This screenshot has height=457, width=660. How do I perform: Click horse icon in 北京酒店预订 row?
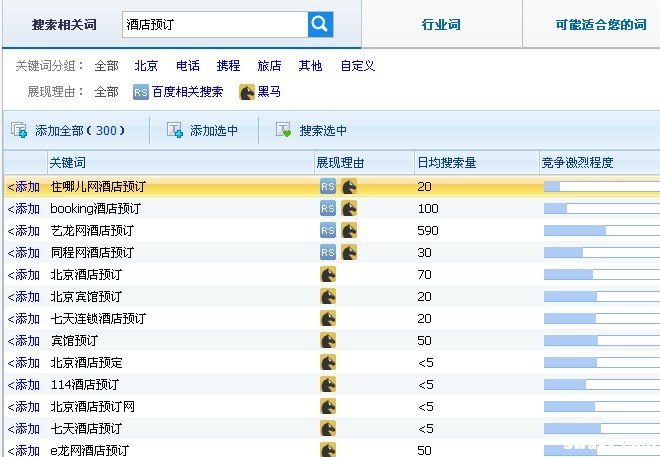tap(328, 275)
